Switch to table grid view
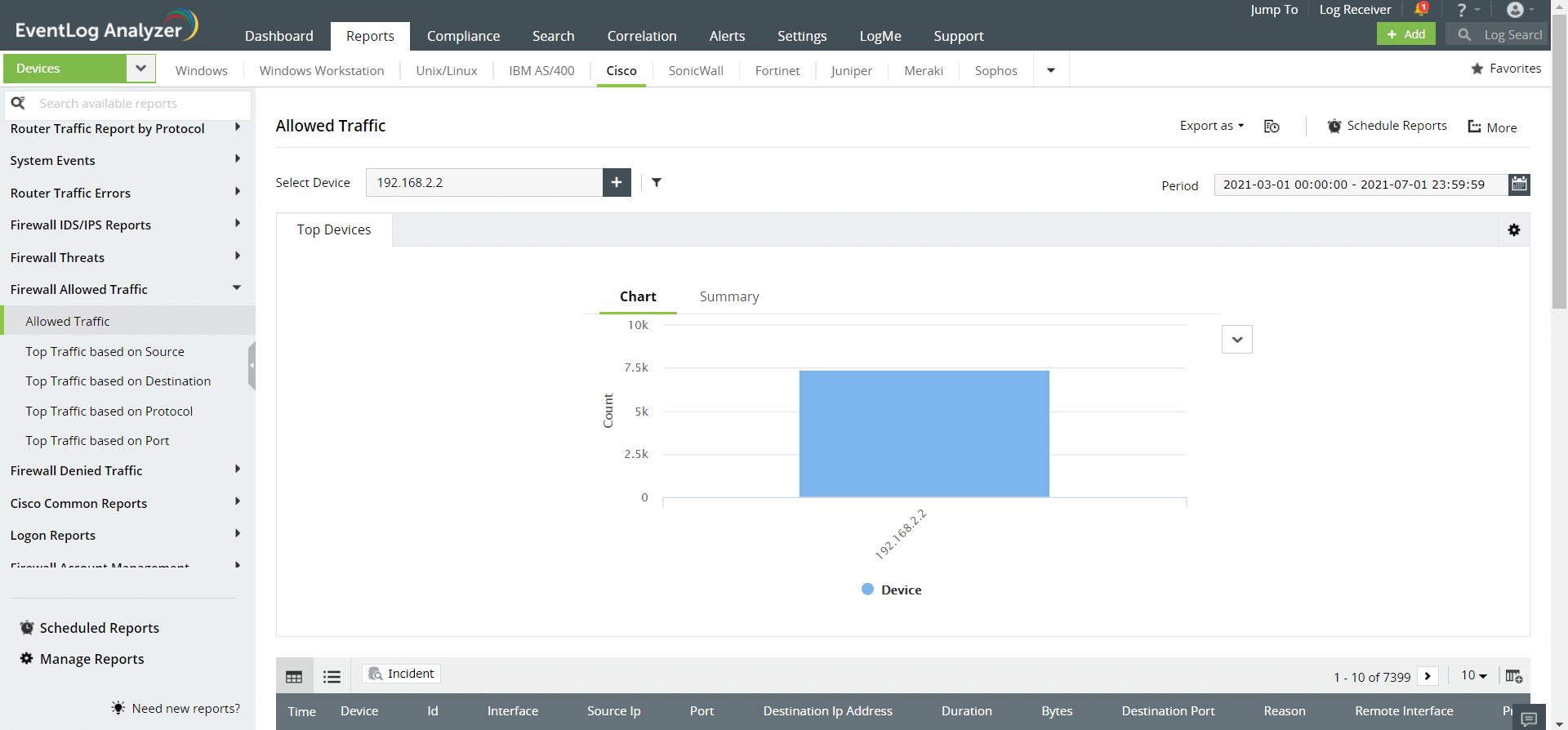1568x730 pixels. [294, 676]
